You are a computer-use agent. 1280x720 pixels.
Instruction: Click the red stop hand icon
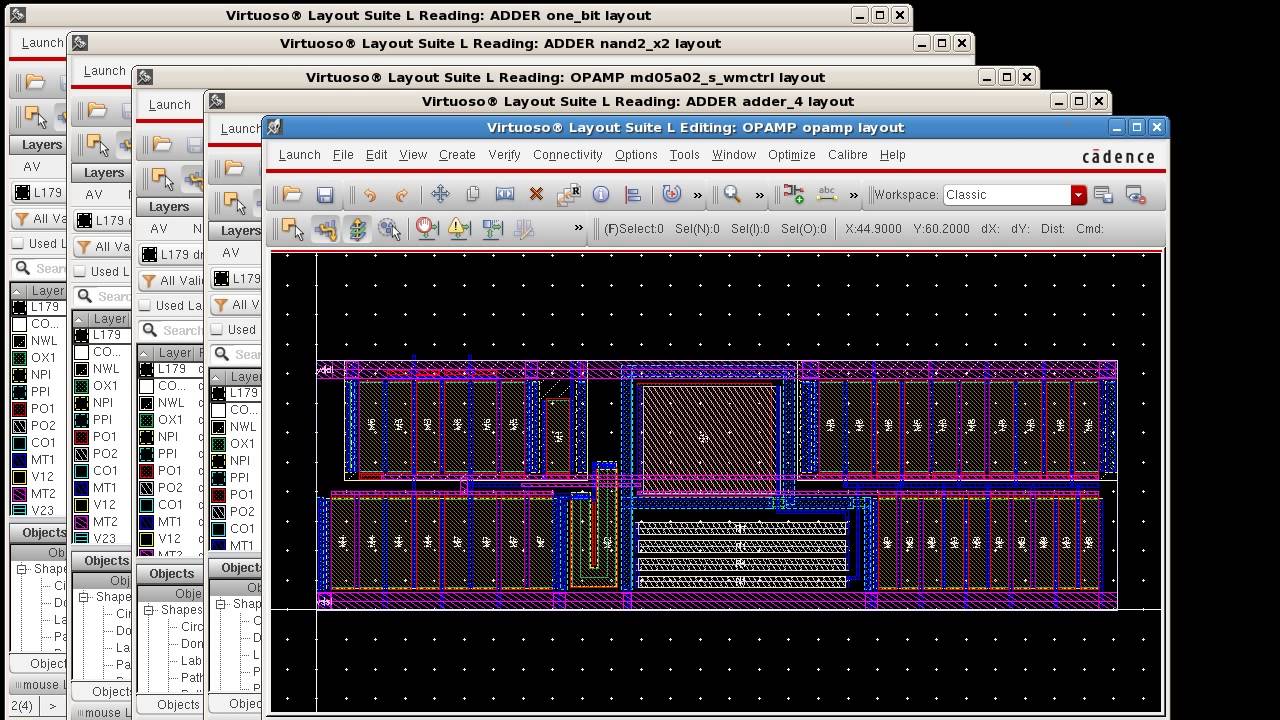[427, 229]
